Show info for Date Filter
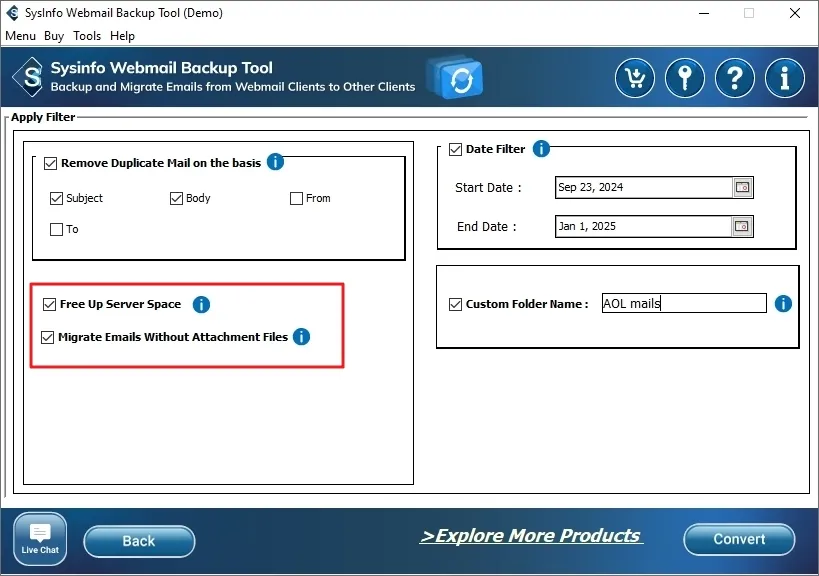Viewport: 819px width, 576px height. [541, 149]
